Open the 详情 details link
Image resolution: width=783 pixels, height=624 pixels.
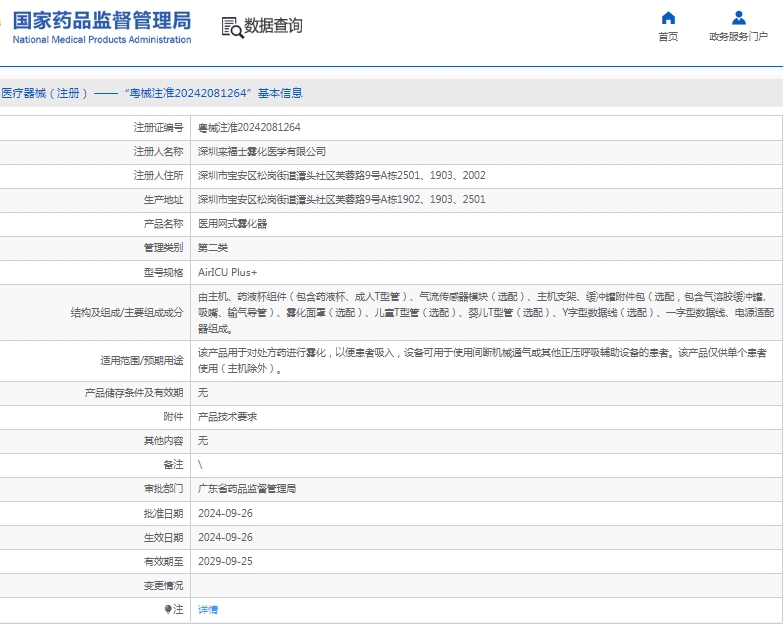point(208,609)
